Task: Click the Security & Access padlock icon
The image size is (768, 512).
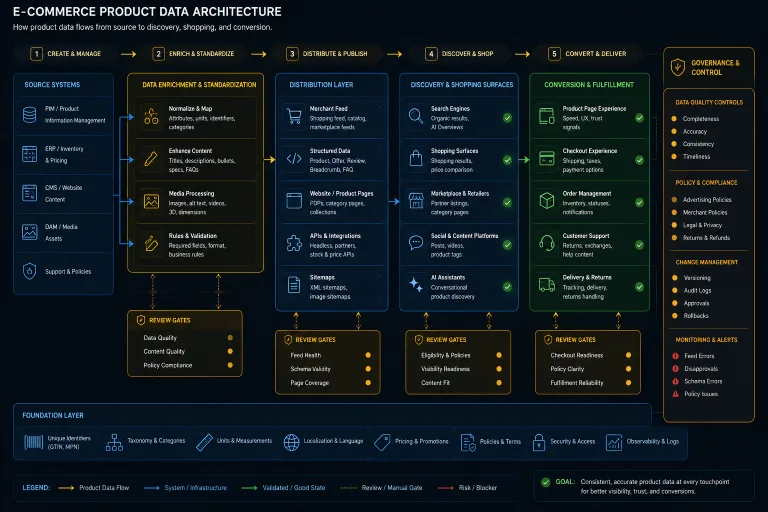Action: click(539, 442)
